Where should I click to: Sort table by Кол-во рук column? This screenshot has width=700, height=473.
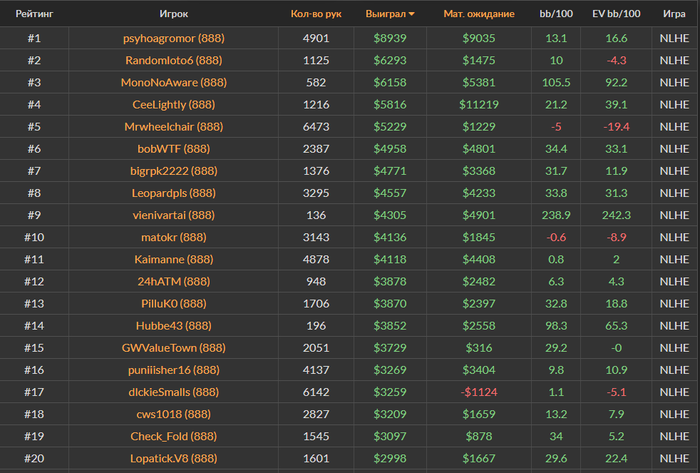click(x=315, y=15)
